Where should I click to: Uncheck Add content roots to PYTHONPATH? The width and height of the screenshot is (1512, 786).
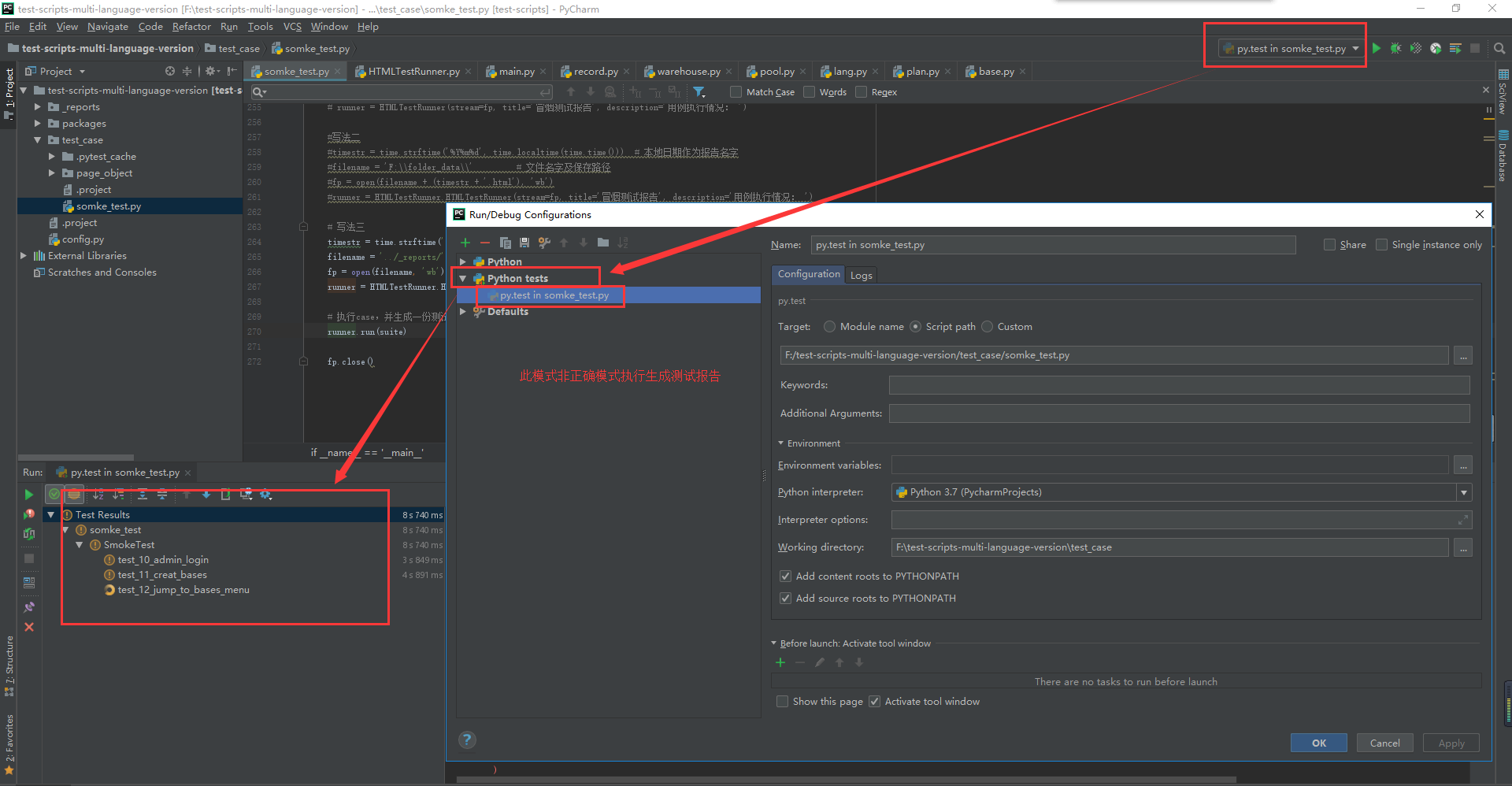[785, 577]
